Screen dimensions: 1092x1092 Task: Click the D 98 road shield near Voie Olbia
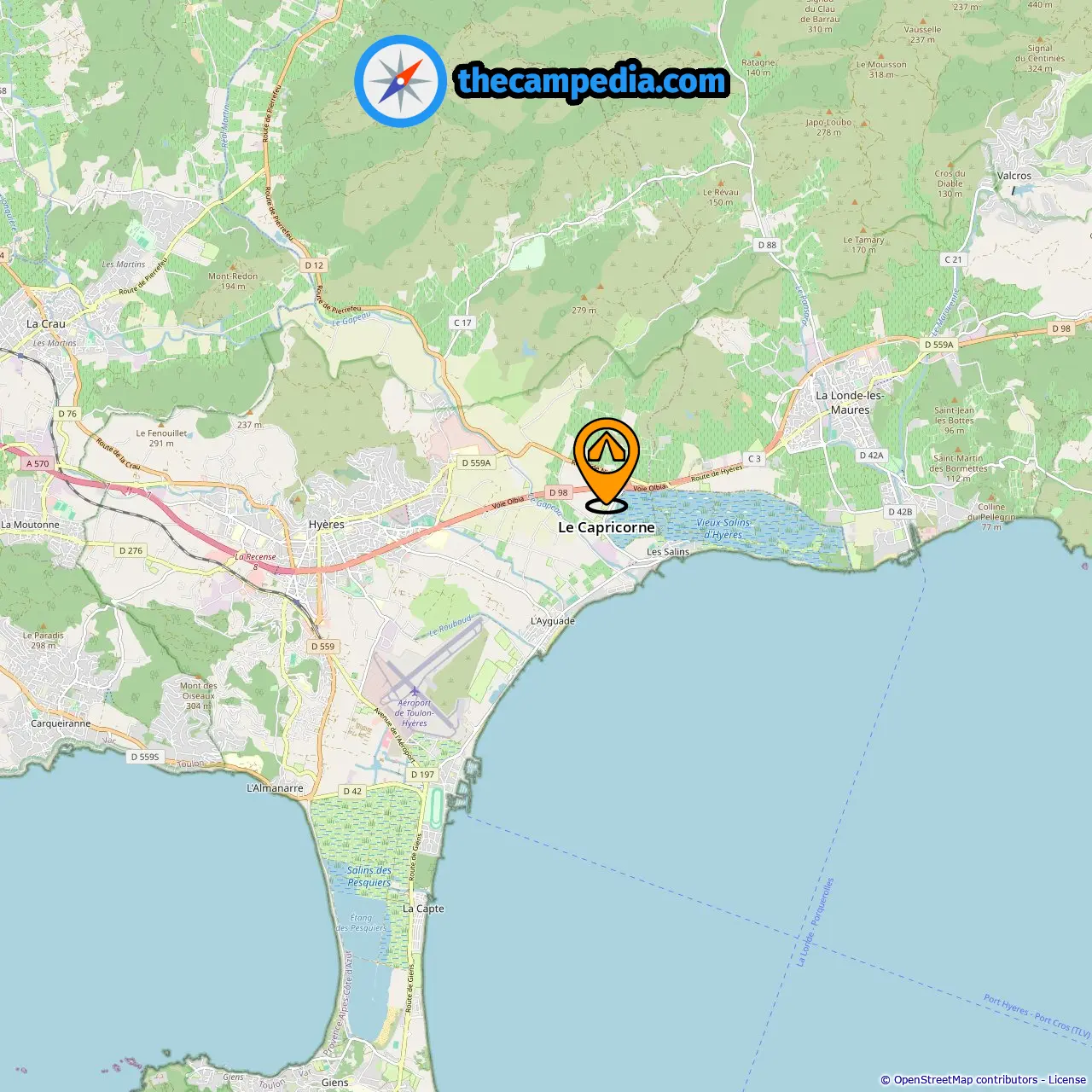pos(559,492)
